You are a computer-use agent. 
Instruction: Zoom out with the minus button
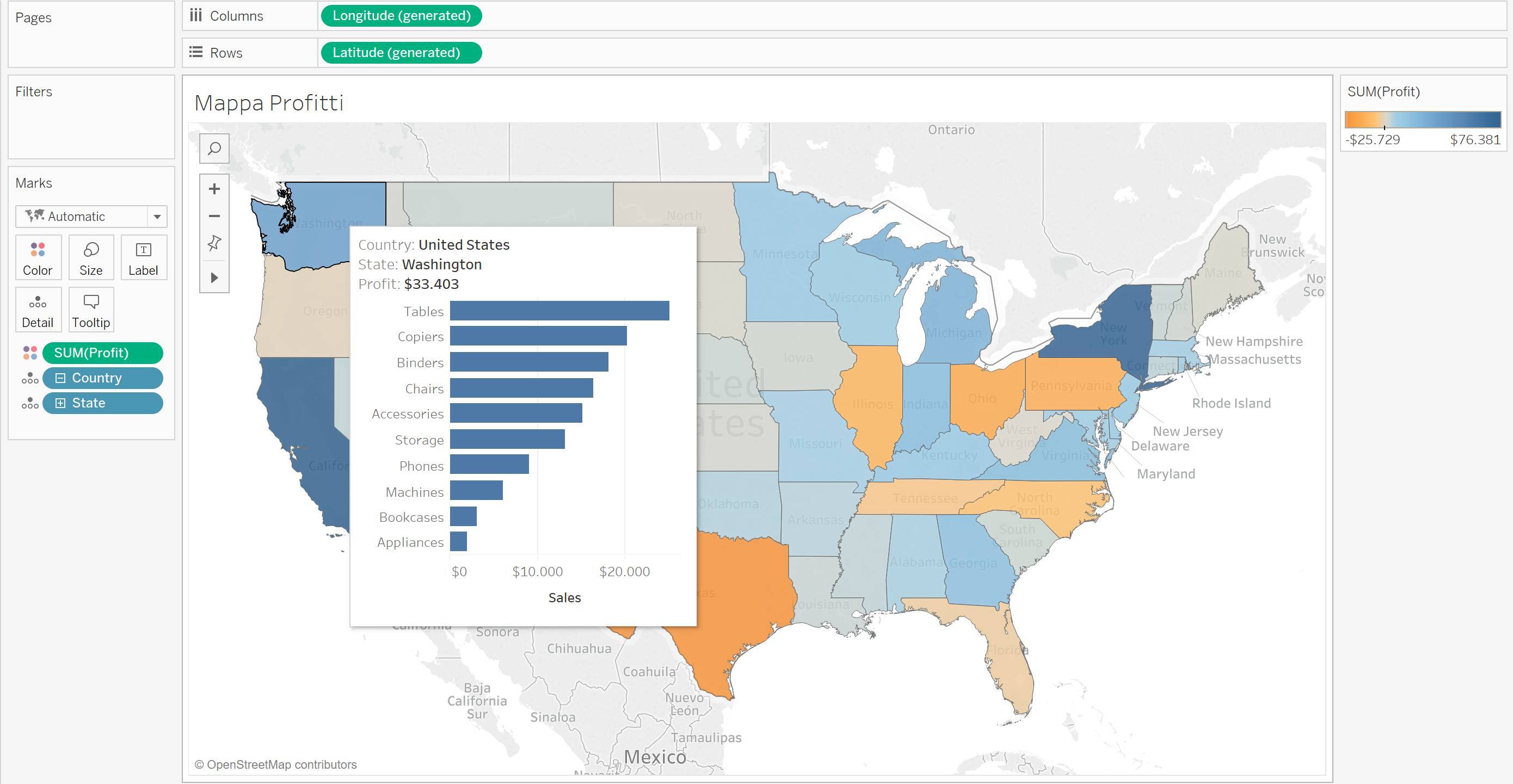214,216
